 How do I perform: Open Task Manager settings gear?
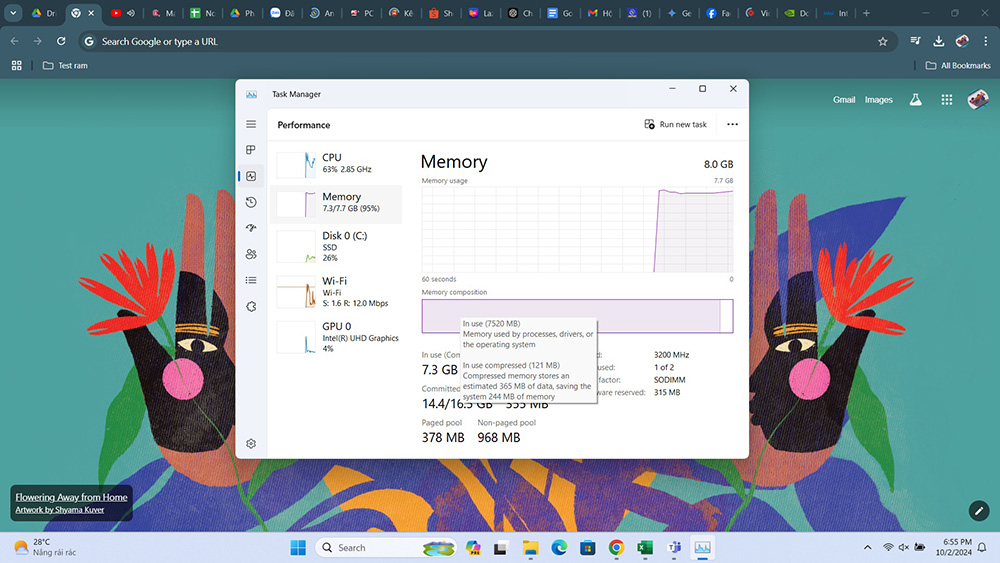click(251, 443)
